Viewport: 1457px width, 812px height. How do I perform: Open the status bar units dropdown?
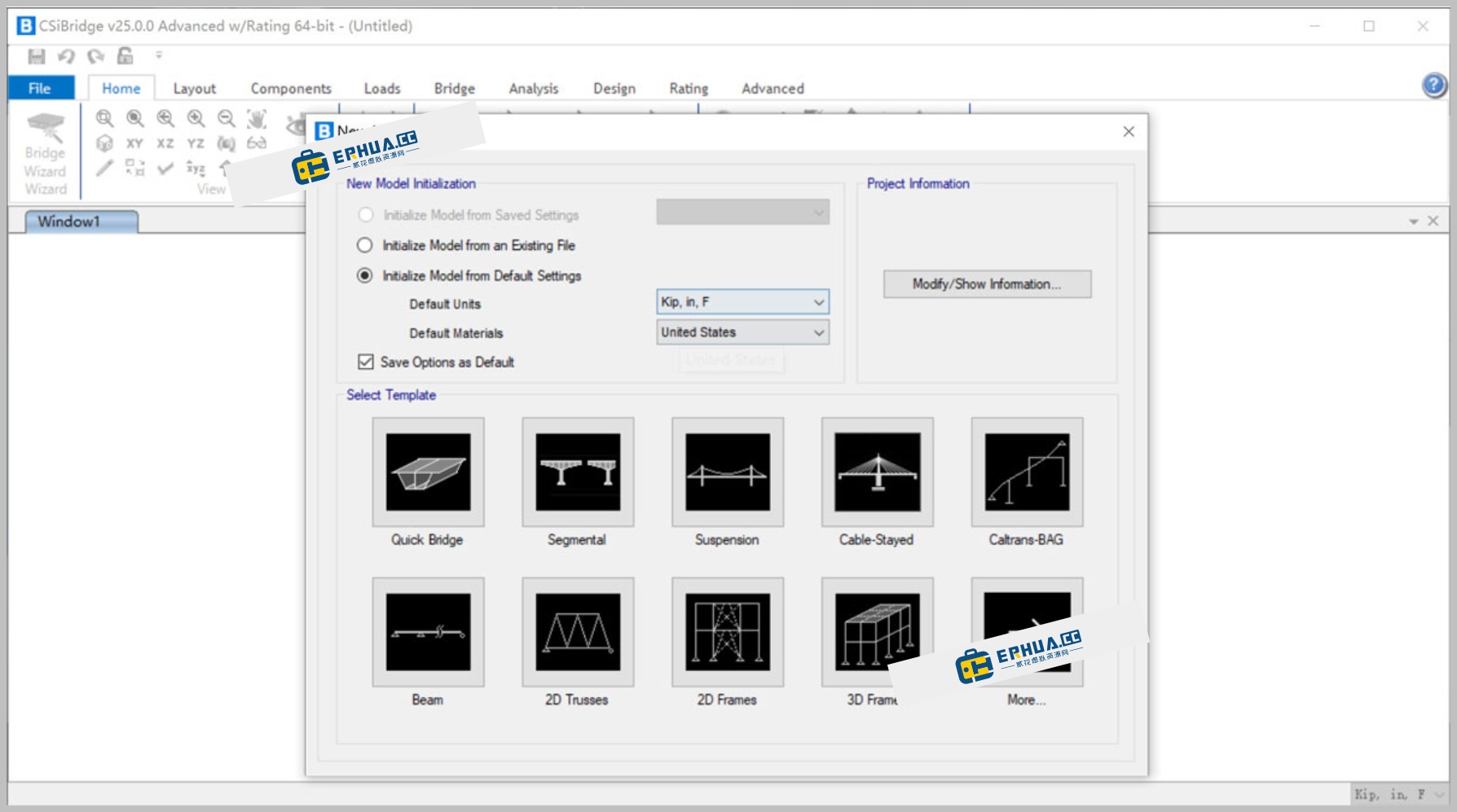tap(1440, 794)
